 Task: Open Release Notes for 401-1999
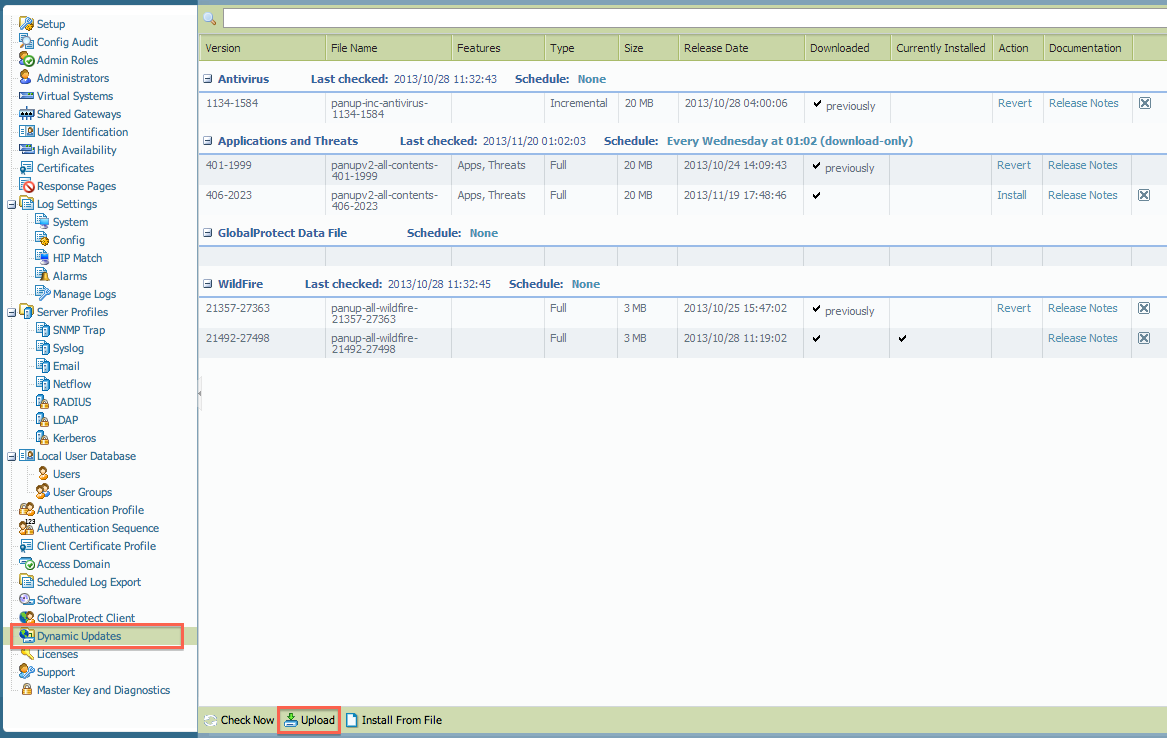pyautogui.click(x=1082, y=165)
